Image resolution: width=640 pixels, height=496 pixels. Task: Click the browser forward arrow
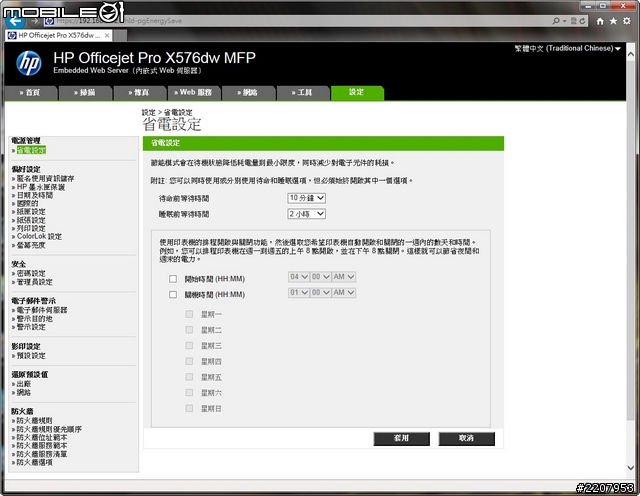(x=35, y=21)
